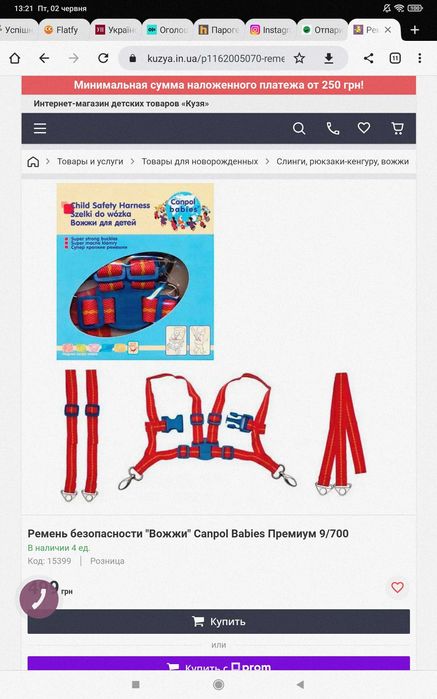Open the browser three-dot menu
The height and width of the screenshot is (699, 437).
coord(420,58)
